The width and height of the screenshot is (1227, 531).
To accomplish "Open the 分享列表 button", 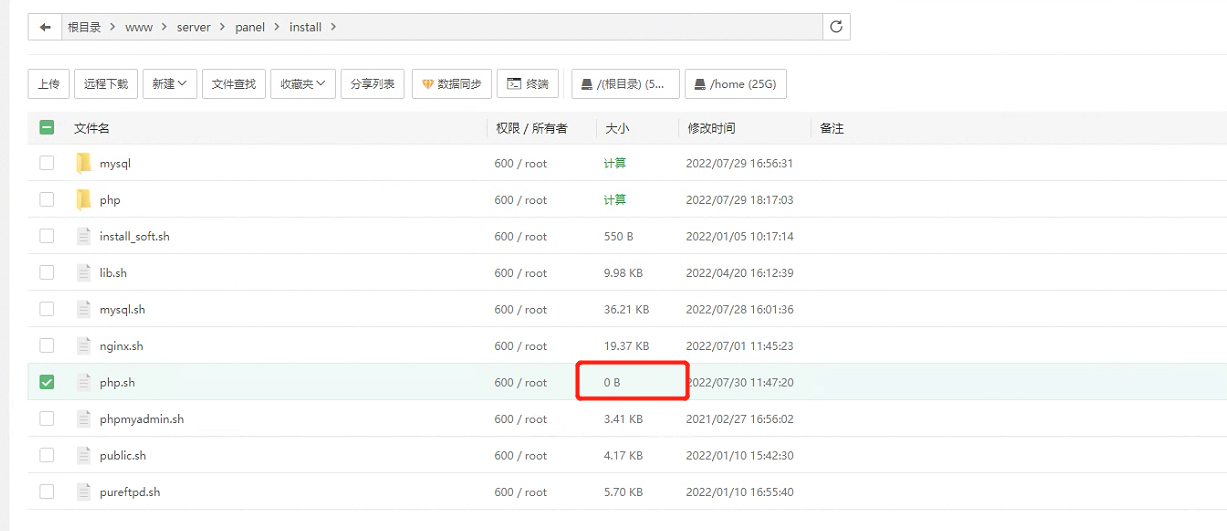I will (372, 84).
